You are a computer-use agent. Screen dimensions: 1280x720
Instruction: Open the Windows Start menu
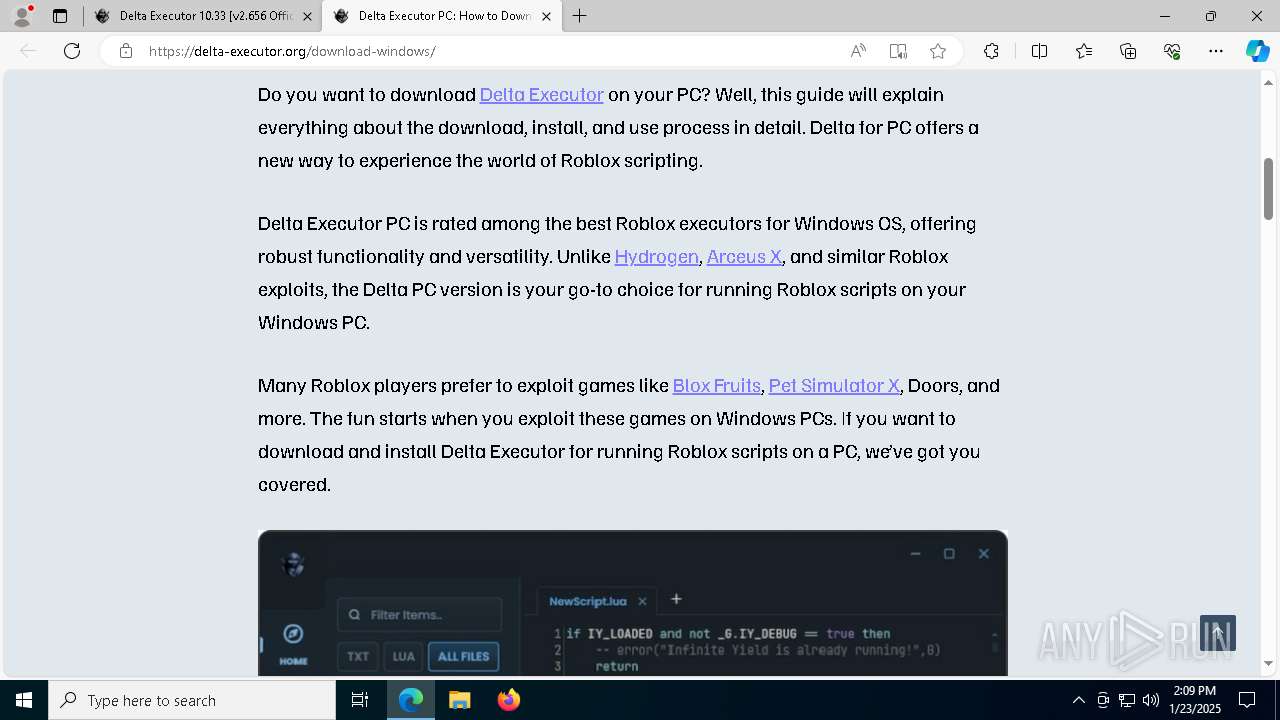(24, 700)
